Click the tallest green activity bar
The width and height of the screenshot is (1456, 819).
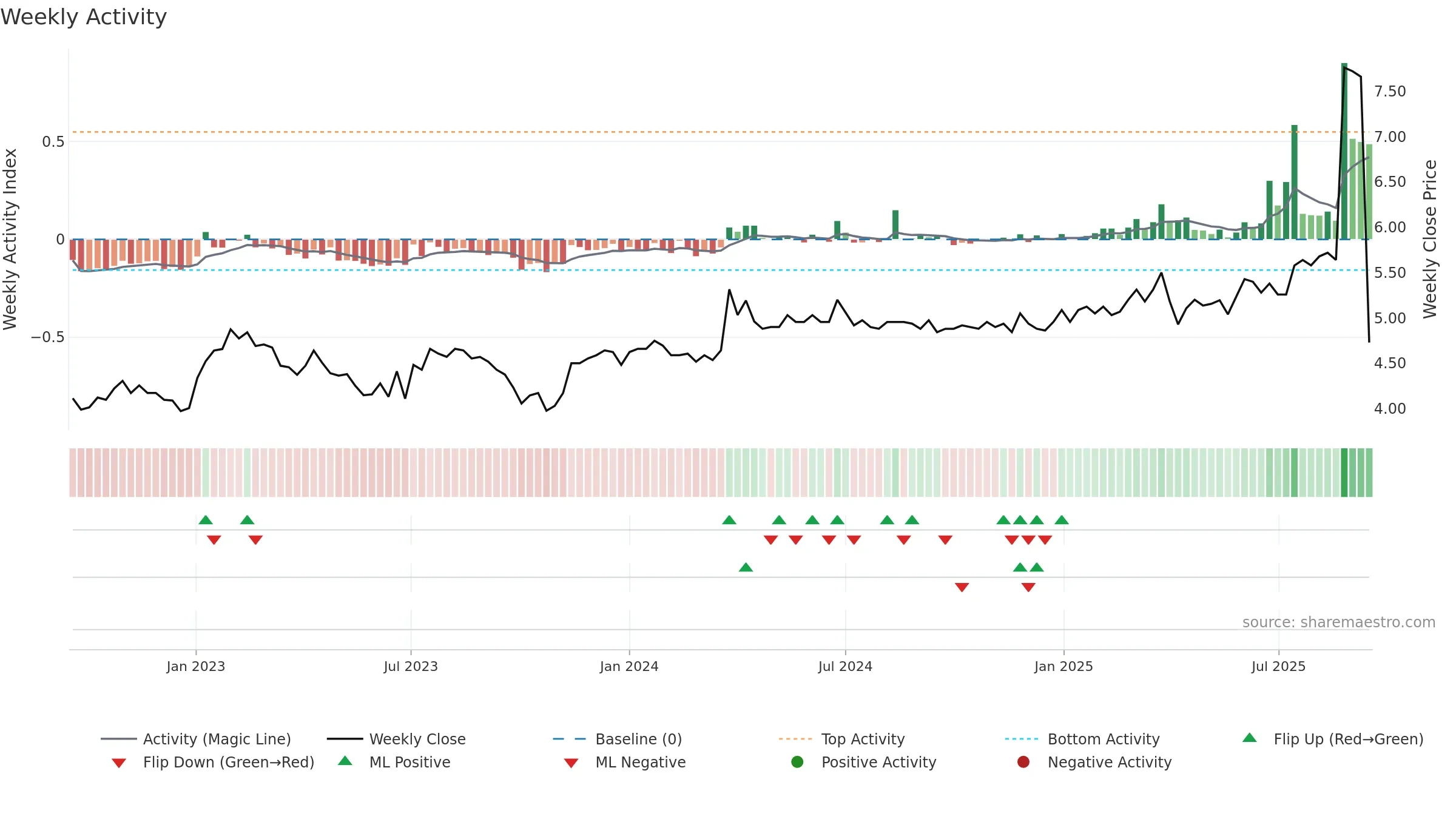(1344, 151)
